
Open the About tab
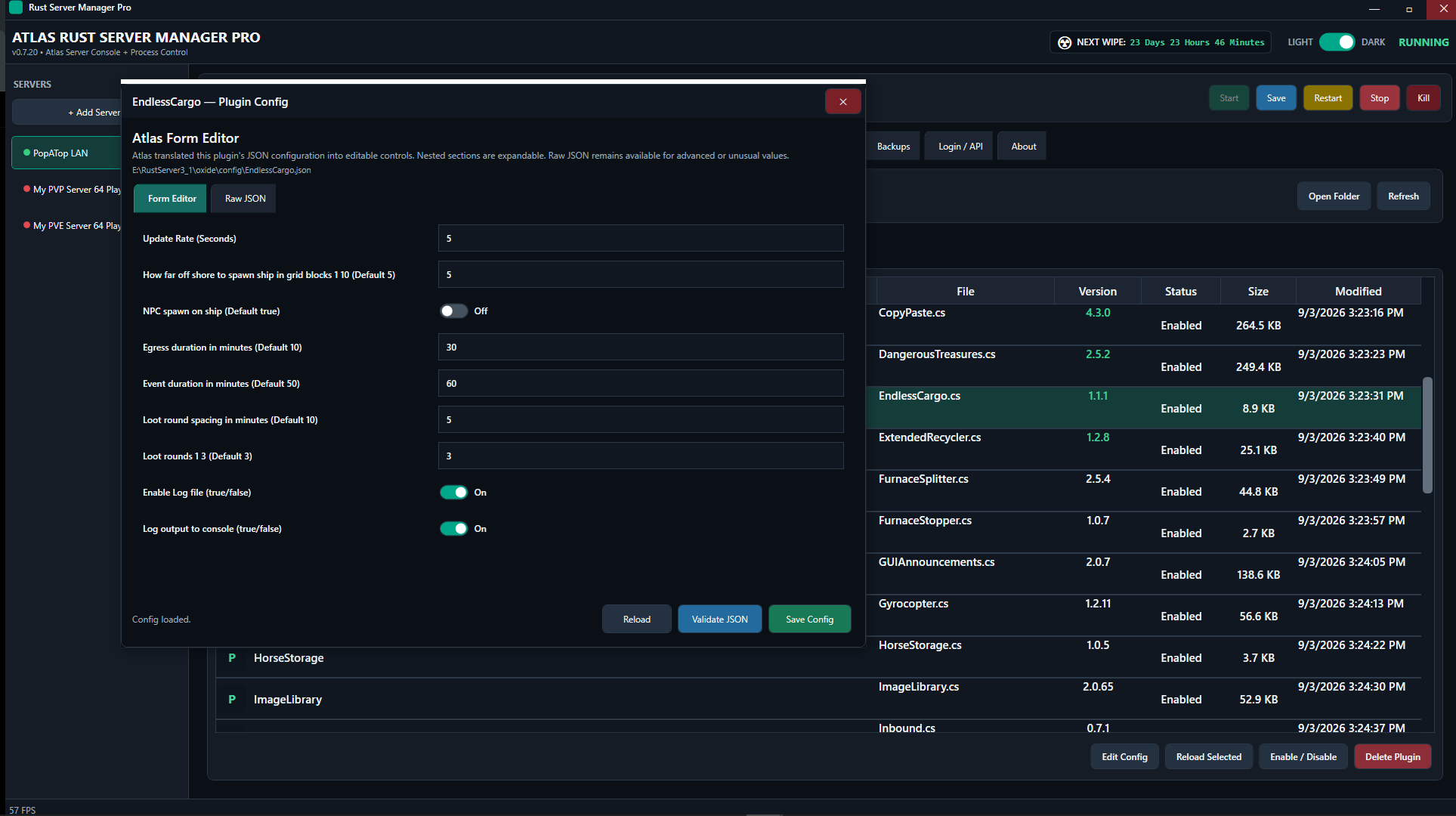[1023, 147]
